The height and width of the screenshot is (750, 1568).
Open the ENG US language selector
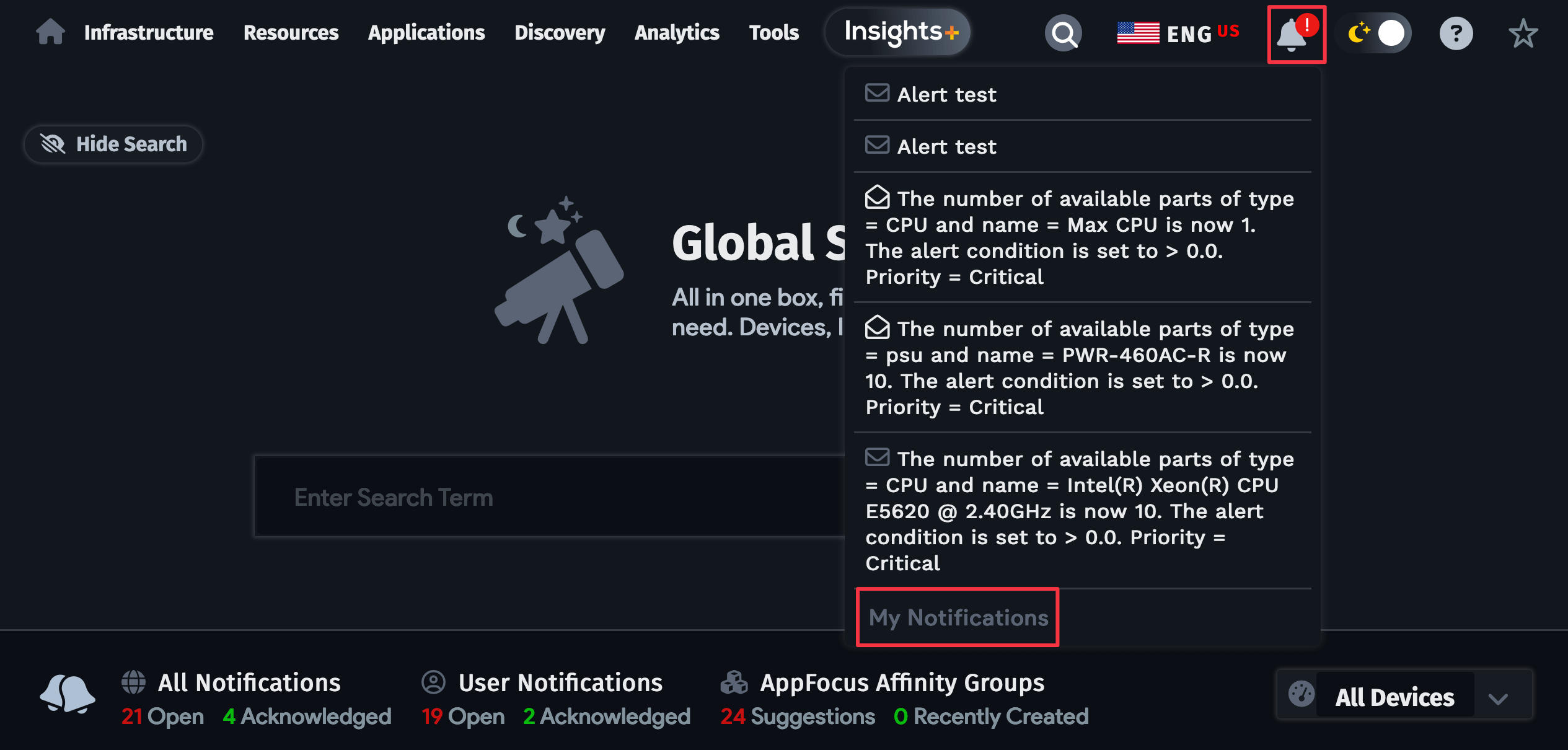1178,33
